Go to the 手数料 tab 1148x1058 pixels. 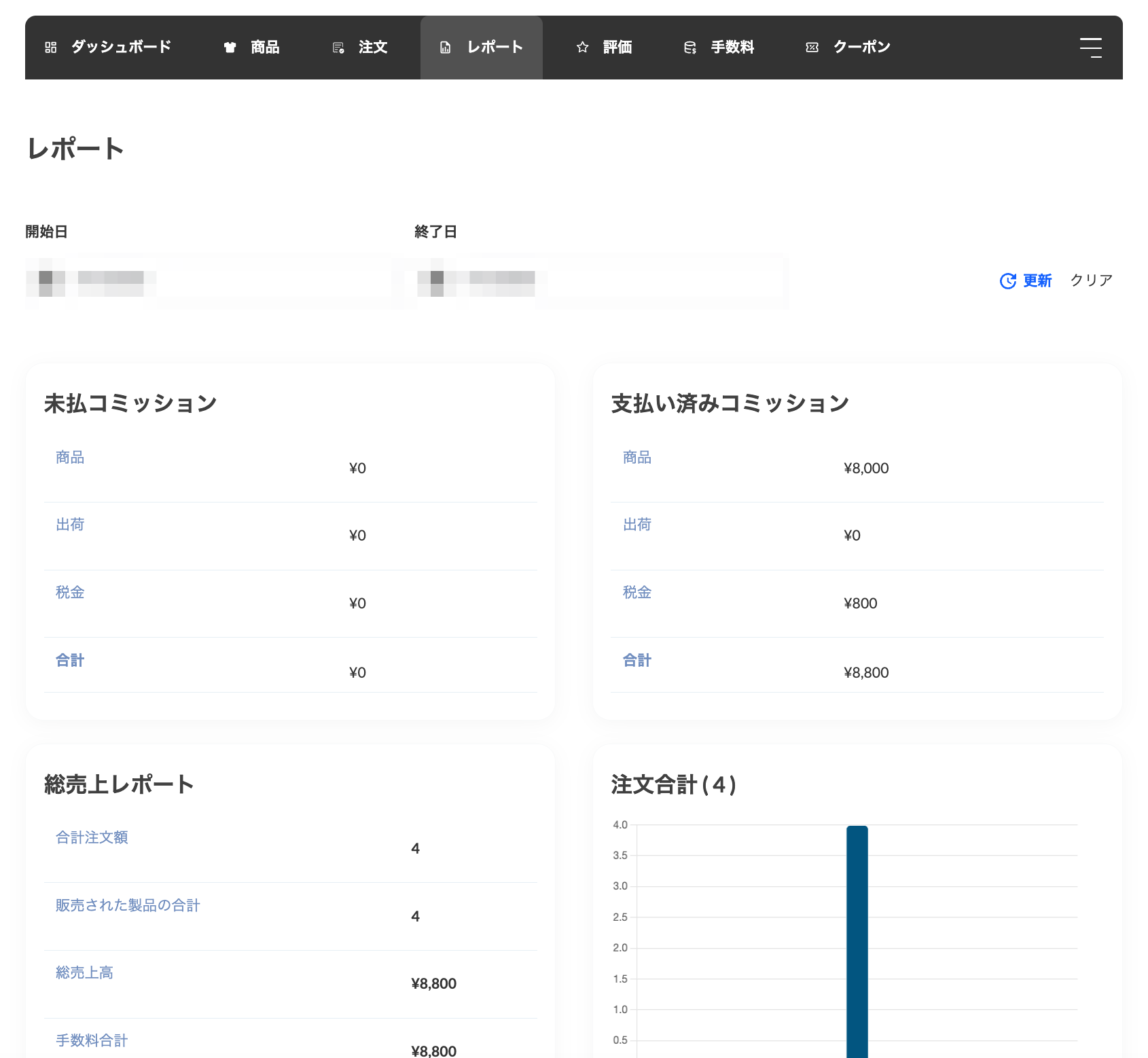[x=732, y=48]
